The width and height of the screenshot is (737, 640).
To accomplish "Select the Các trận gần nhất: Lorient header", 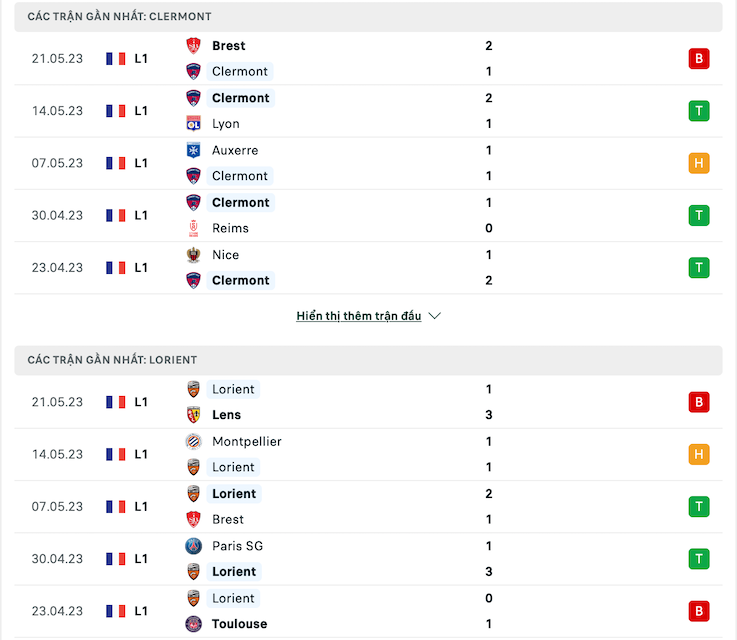I will tap(368, 360).
